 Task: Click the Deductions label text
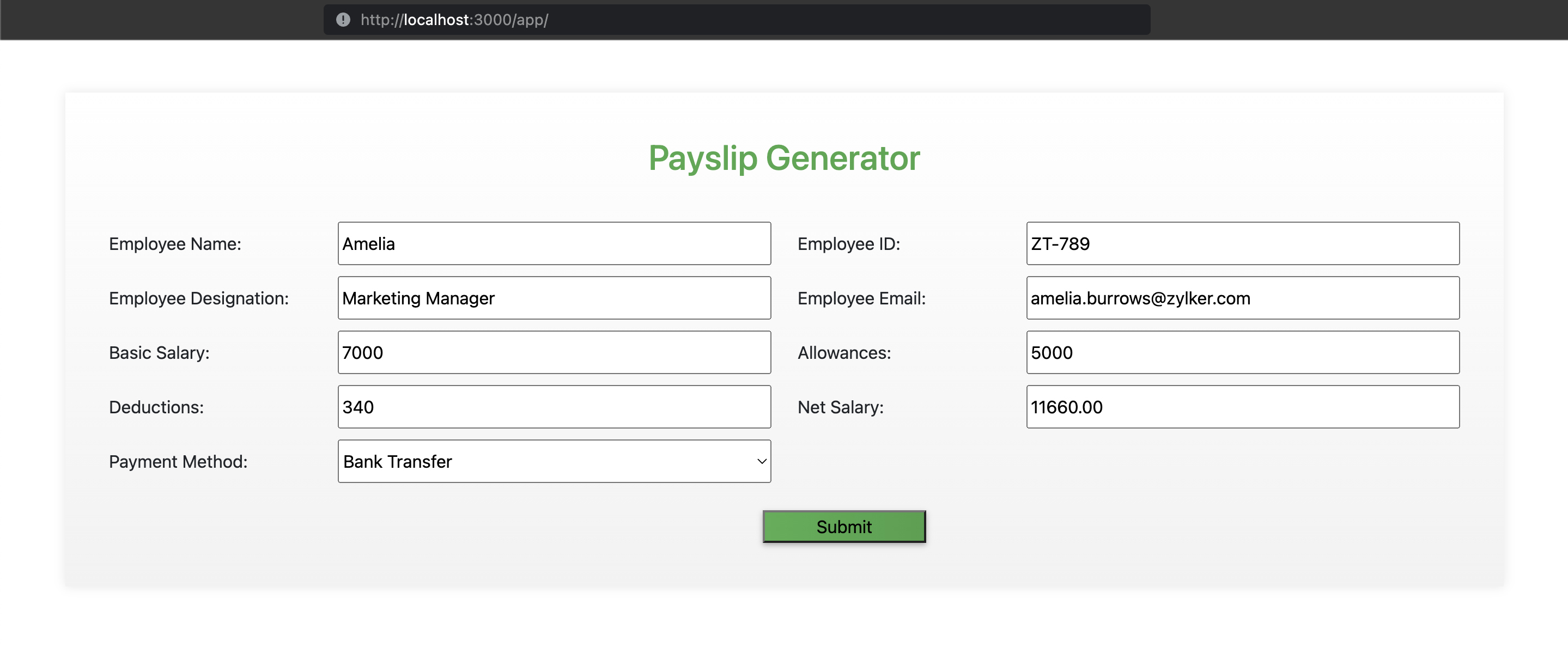[x=156, y=407]
